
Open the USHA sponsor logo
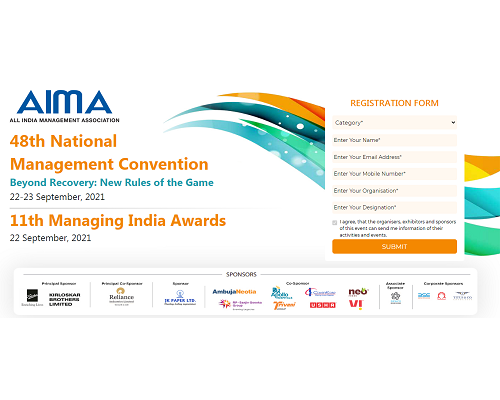click(x=322, y=305)
